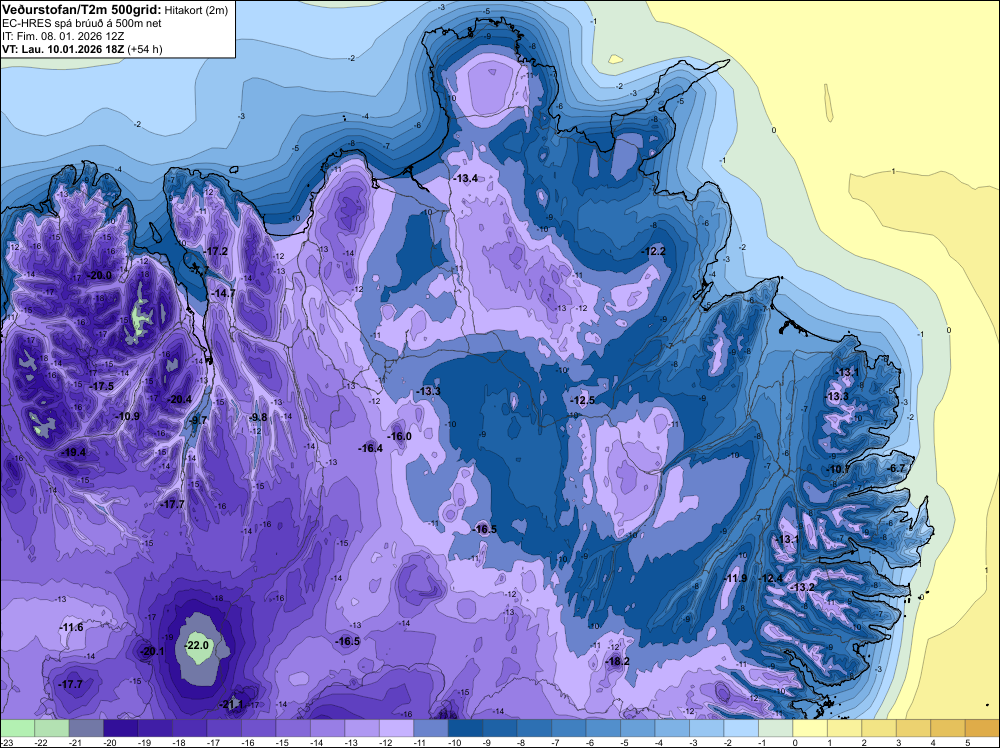
Task: Click the -12.5 map value
Action: [x=582, y=400]
